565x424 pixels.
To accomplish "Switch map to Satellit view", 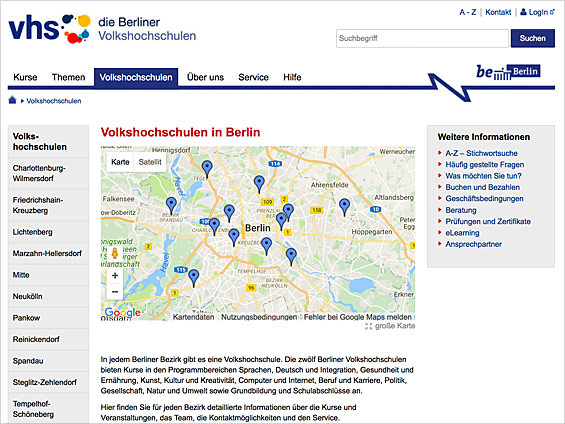I will click(150, 162).
